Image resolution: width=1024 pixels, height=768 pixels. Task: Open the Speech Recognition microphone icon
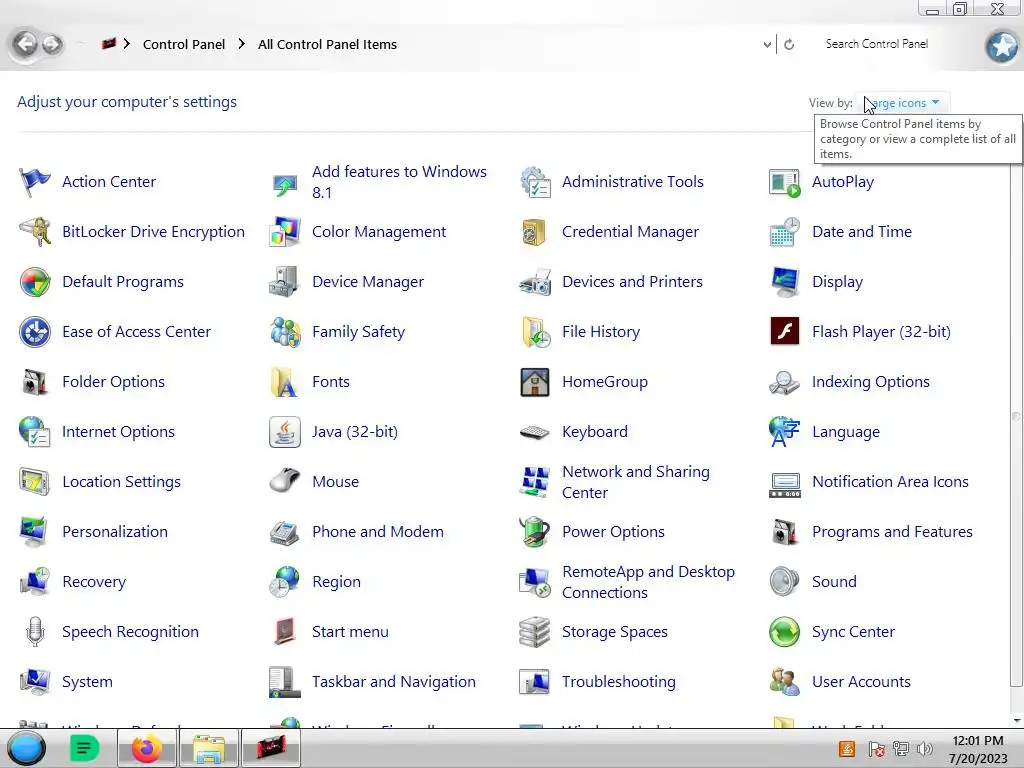click(x=35, y=632)
